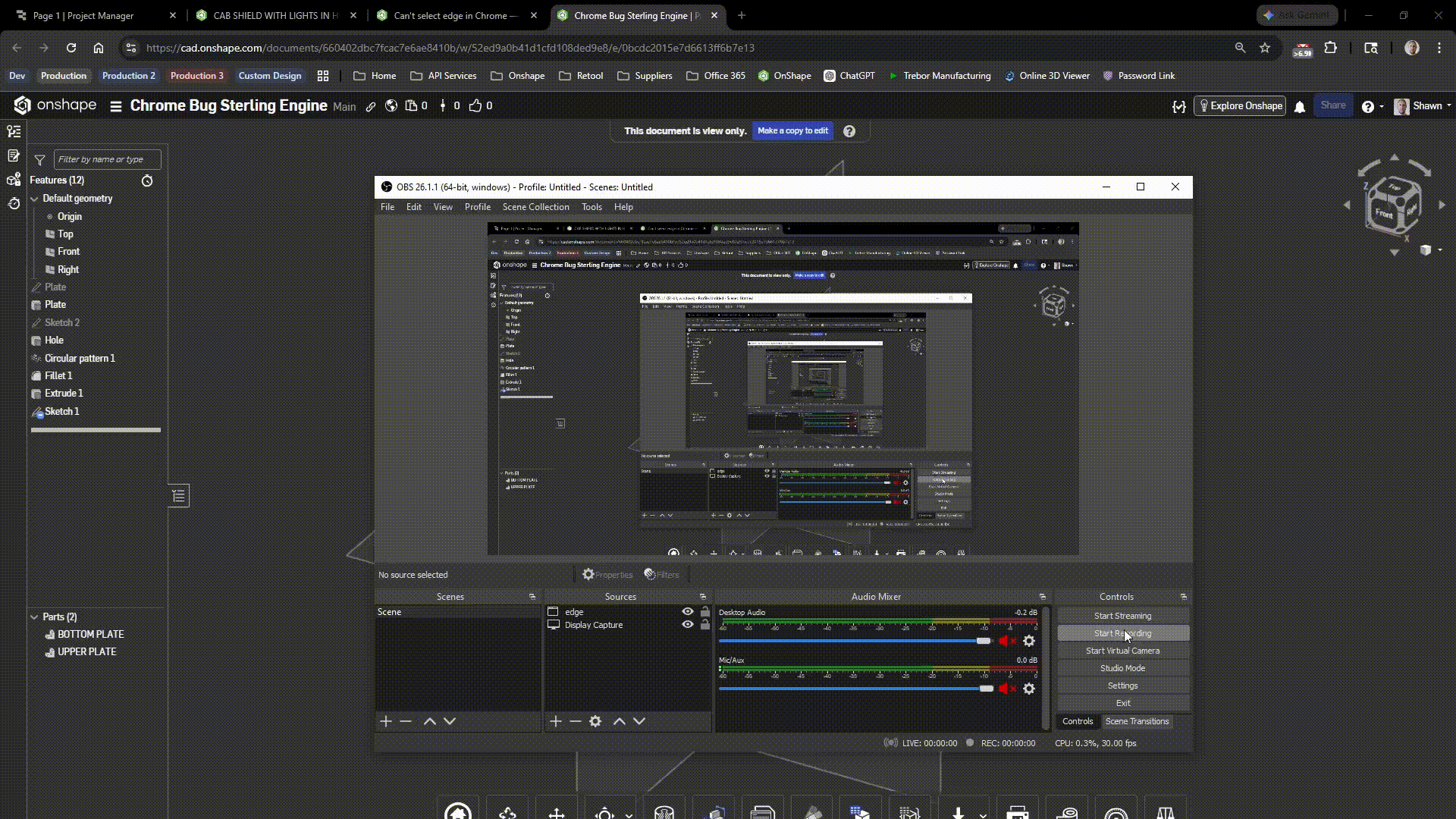Move selected source down with arrow

[639, 722]
